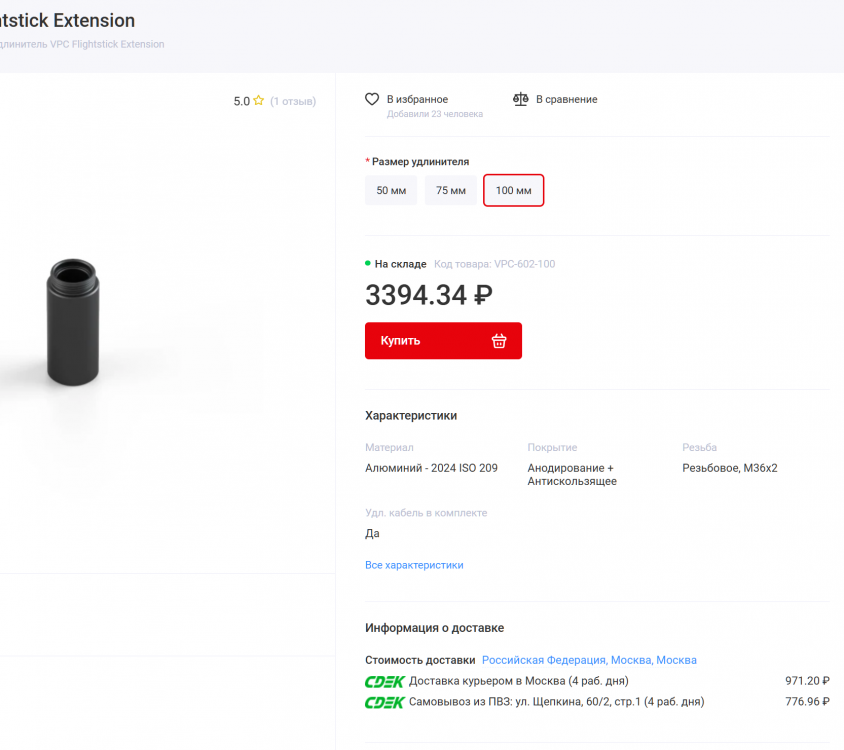The width and height of the screenshot is (844, 750).
Task: Click the CDEK logo for pickup
Action: pos(384,702)
